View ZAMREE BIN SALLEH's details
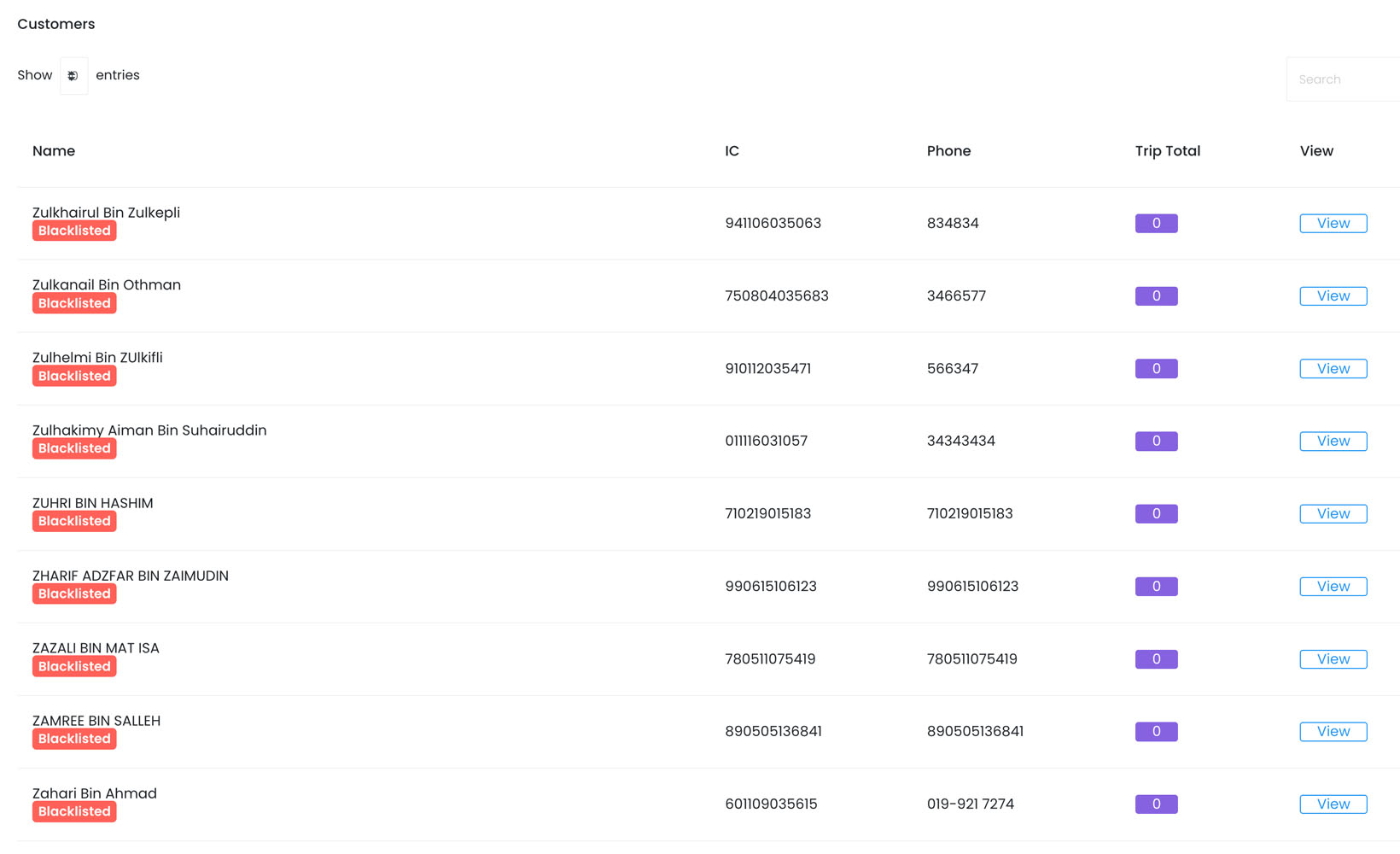This screenshot has width=1400, height=854. tap(1333, 731)
